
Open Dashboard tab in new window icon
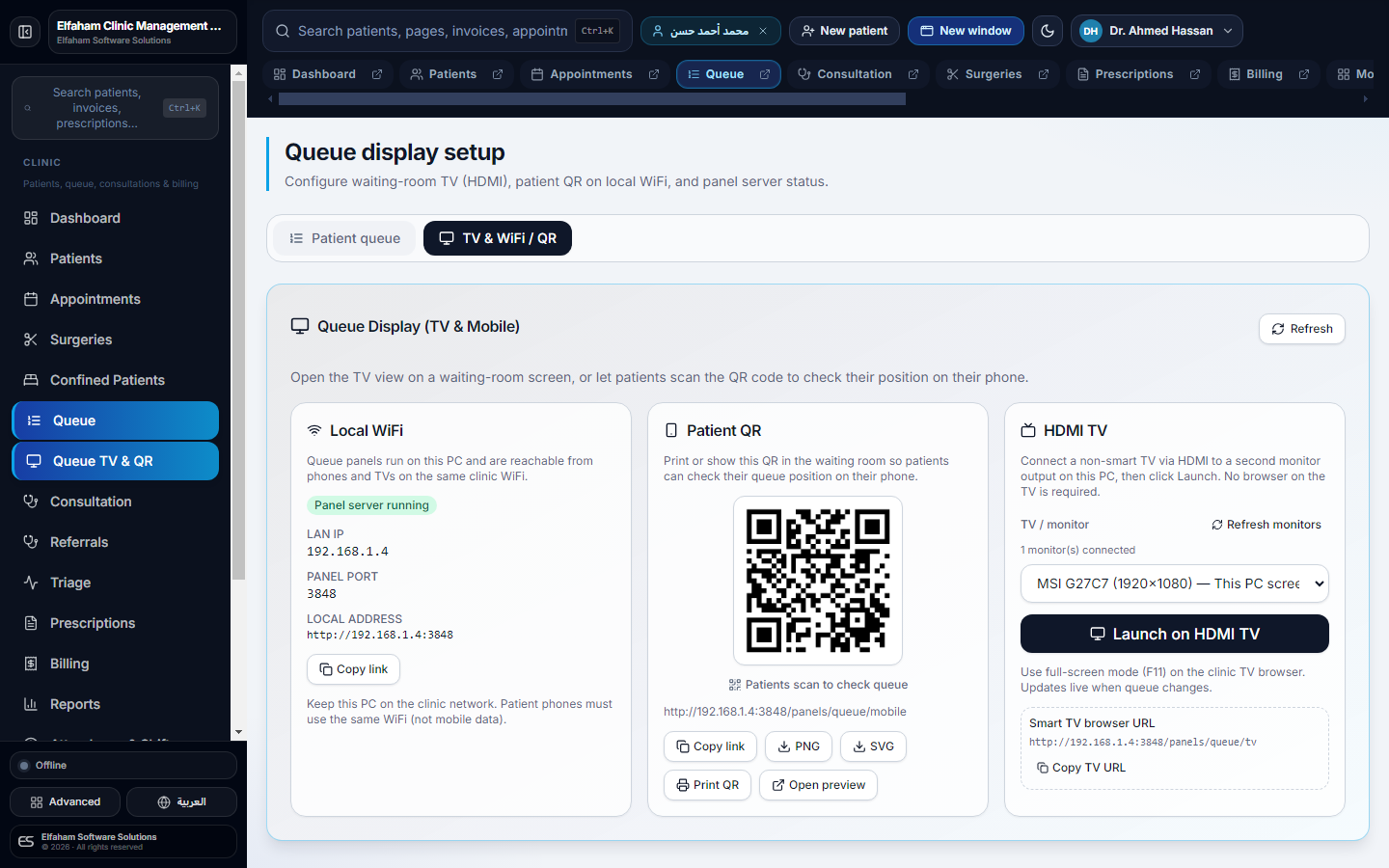(377, 74)
